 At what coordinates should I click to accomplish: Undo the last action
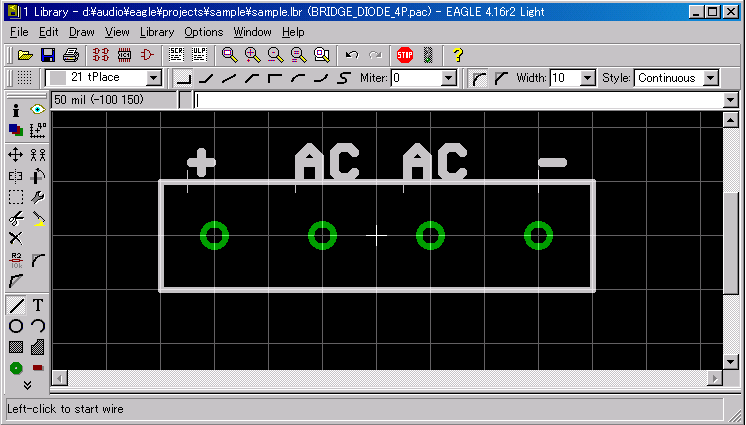tap(352, 55)
